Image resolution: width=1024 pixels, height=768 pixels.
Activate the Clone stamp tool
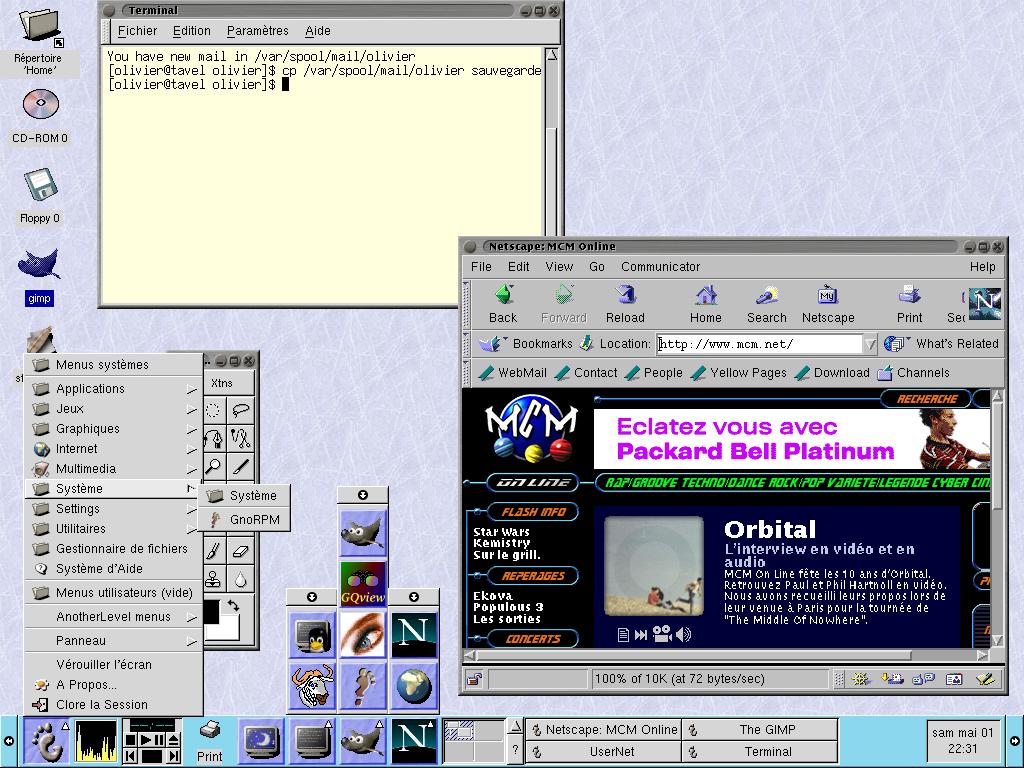coord(214,579)
